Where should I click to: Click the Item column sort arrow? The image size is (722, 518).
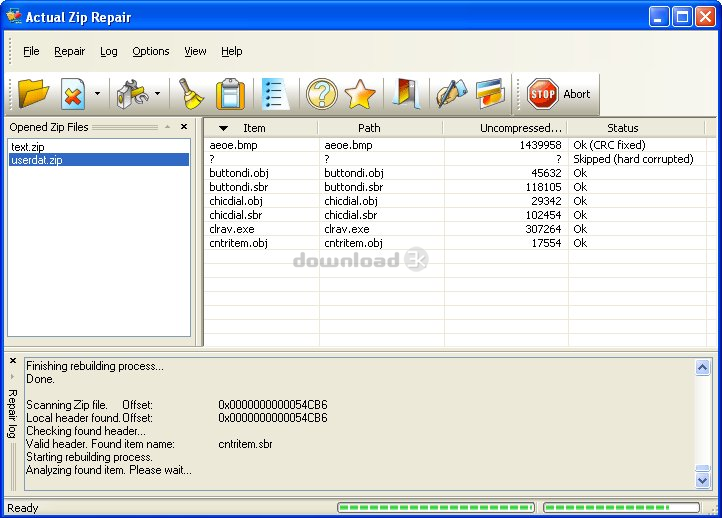223,128
